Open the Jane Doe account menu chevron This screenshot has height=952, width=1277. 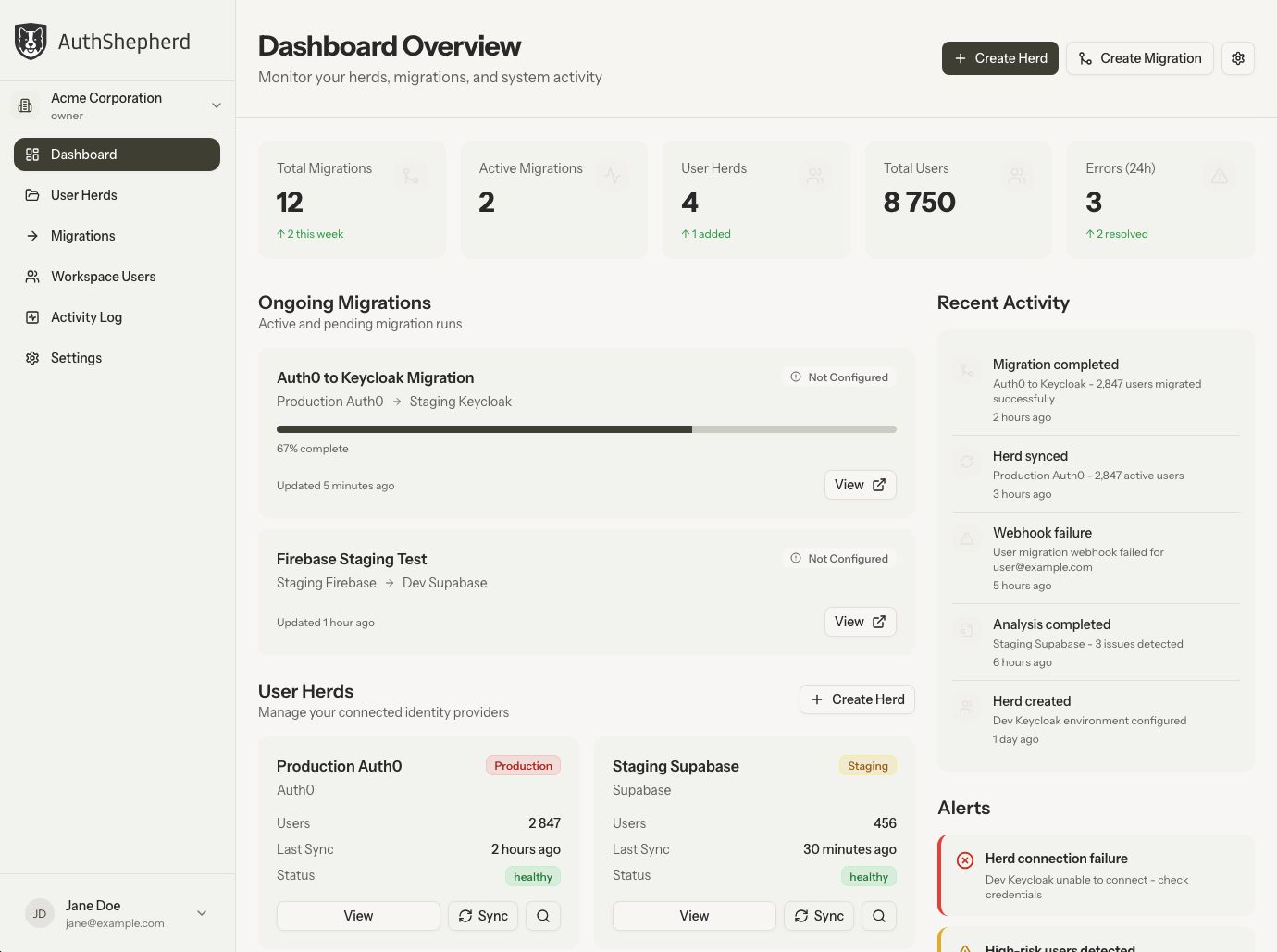pos(201,913)
